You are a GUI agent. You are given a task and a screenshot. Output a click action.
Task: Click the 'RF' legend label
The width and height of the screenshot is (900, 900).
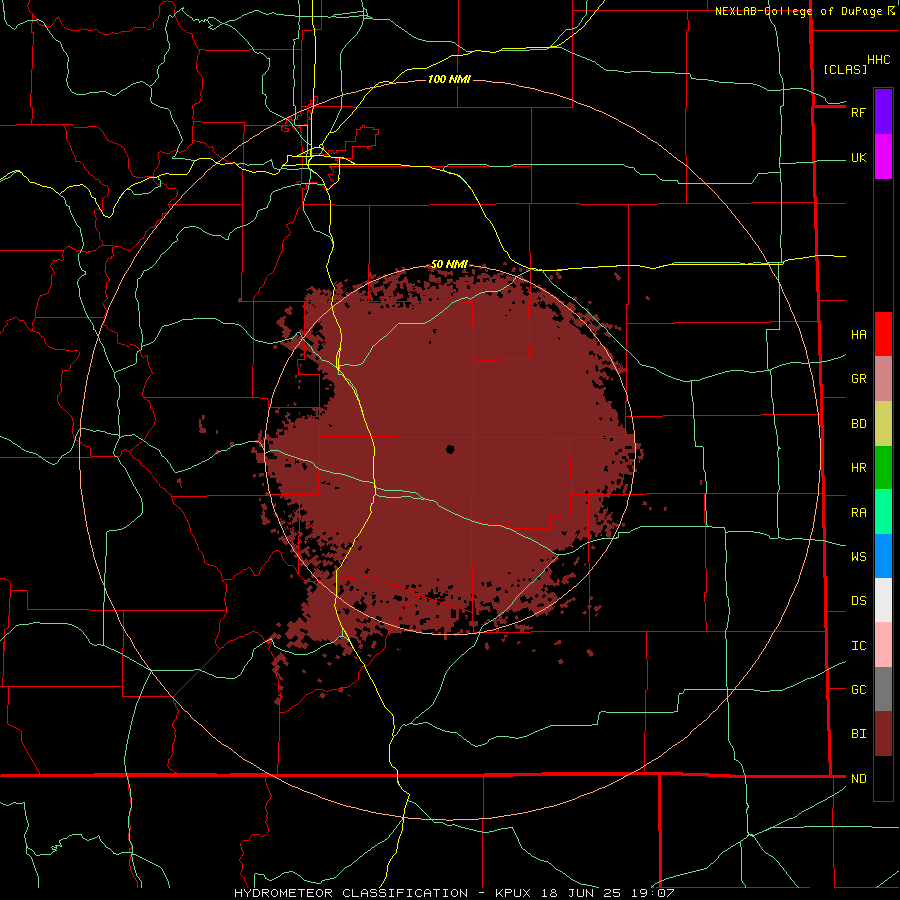tap(858, 112)
